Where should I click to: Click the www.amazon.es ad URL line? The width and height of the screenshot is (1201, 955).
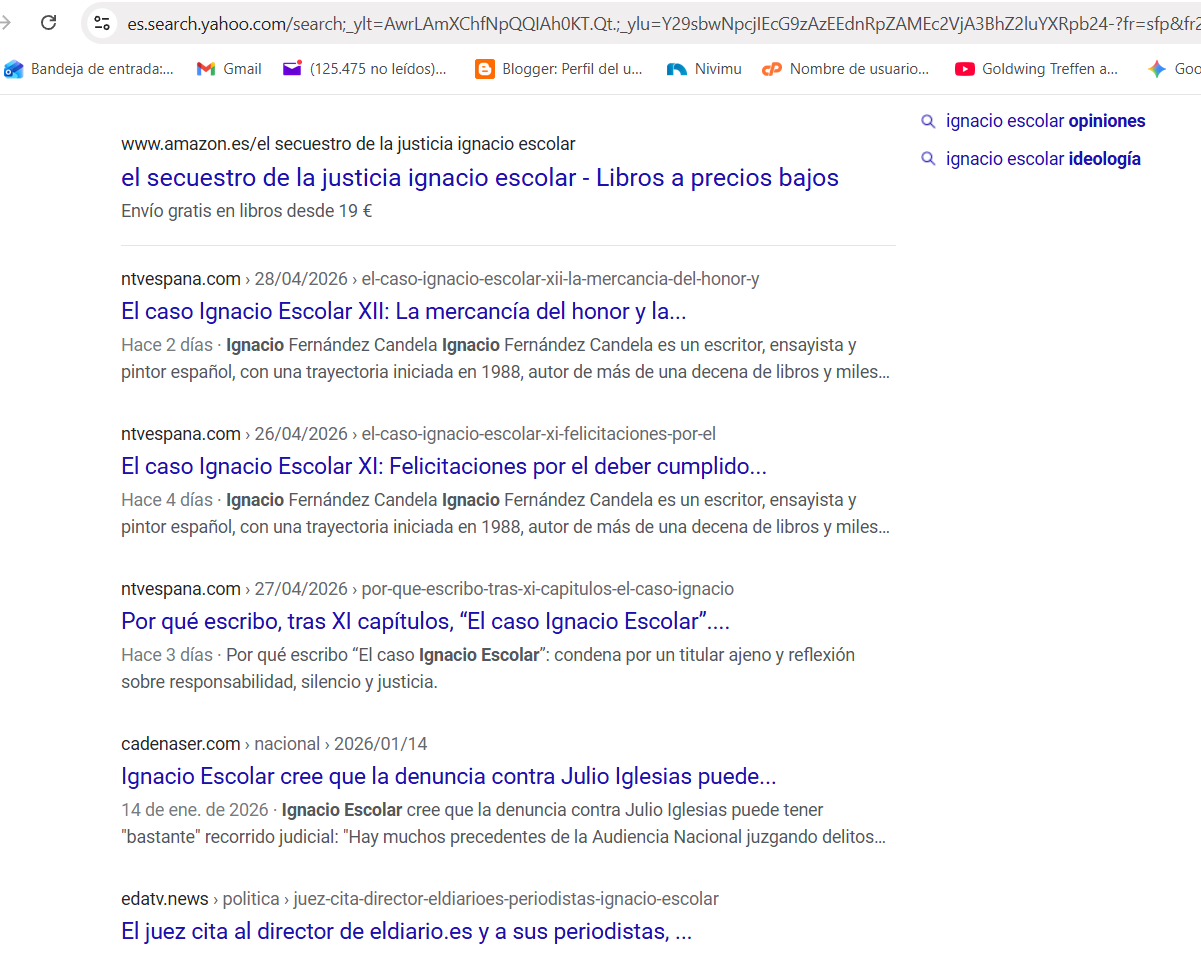point(348,144)
